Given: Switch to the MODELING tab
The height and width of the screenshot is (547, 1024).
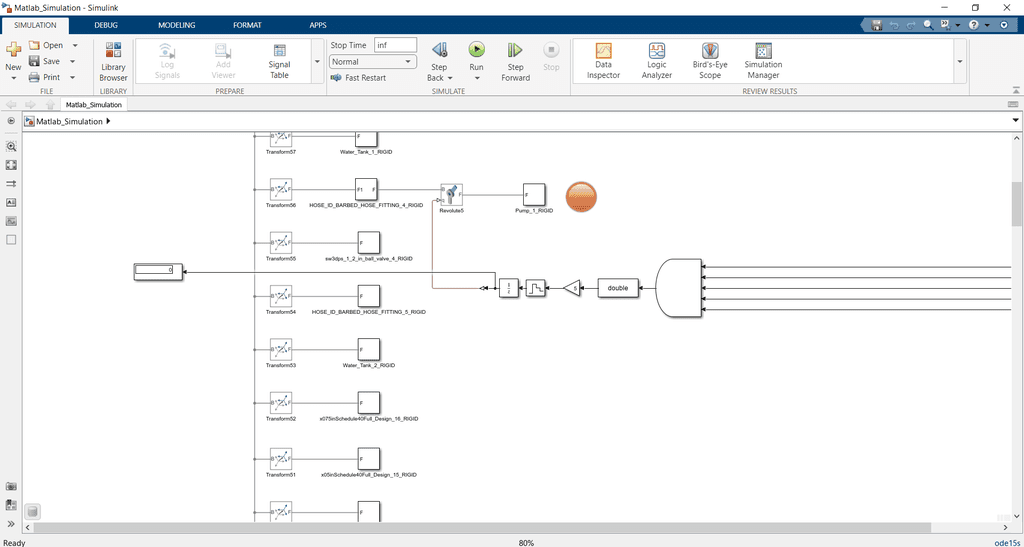Looking at the screenshot, I should coord(176,25).
